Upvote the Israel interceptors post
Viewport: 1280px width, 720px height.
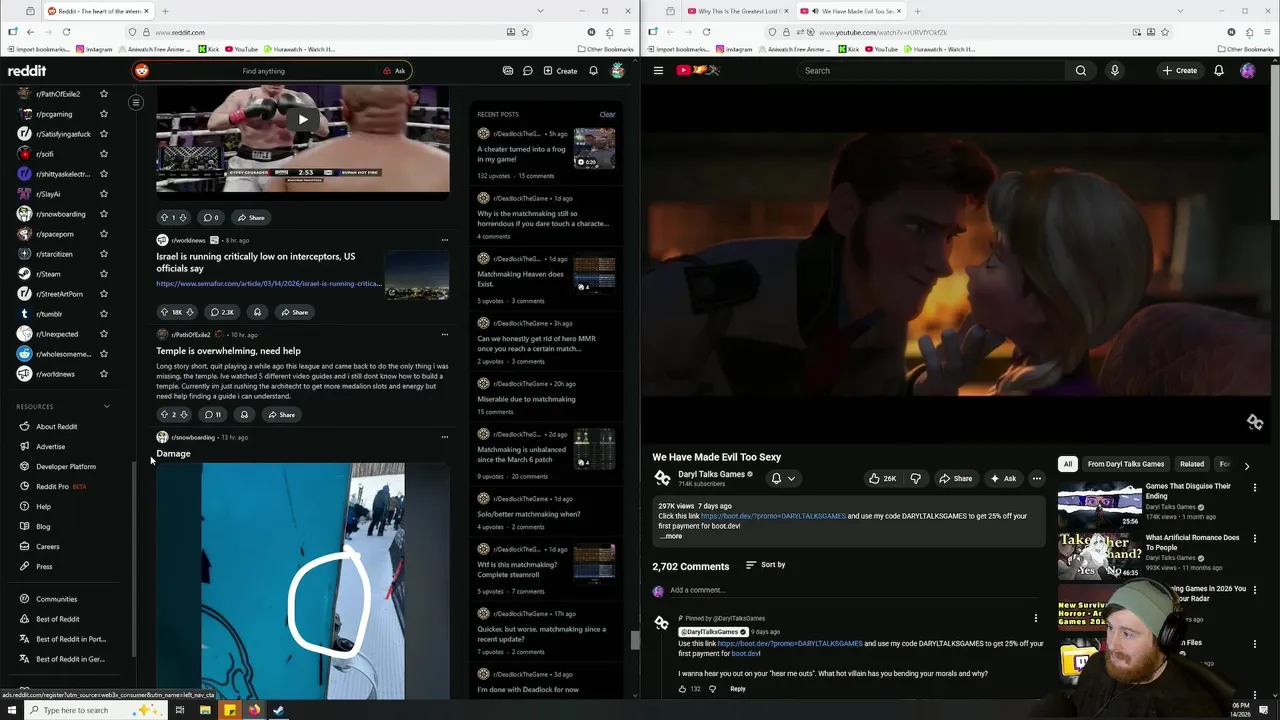tap(164, 312)
